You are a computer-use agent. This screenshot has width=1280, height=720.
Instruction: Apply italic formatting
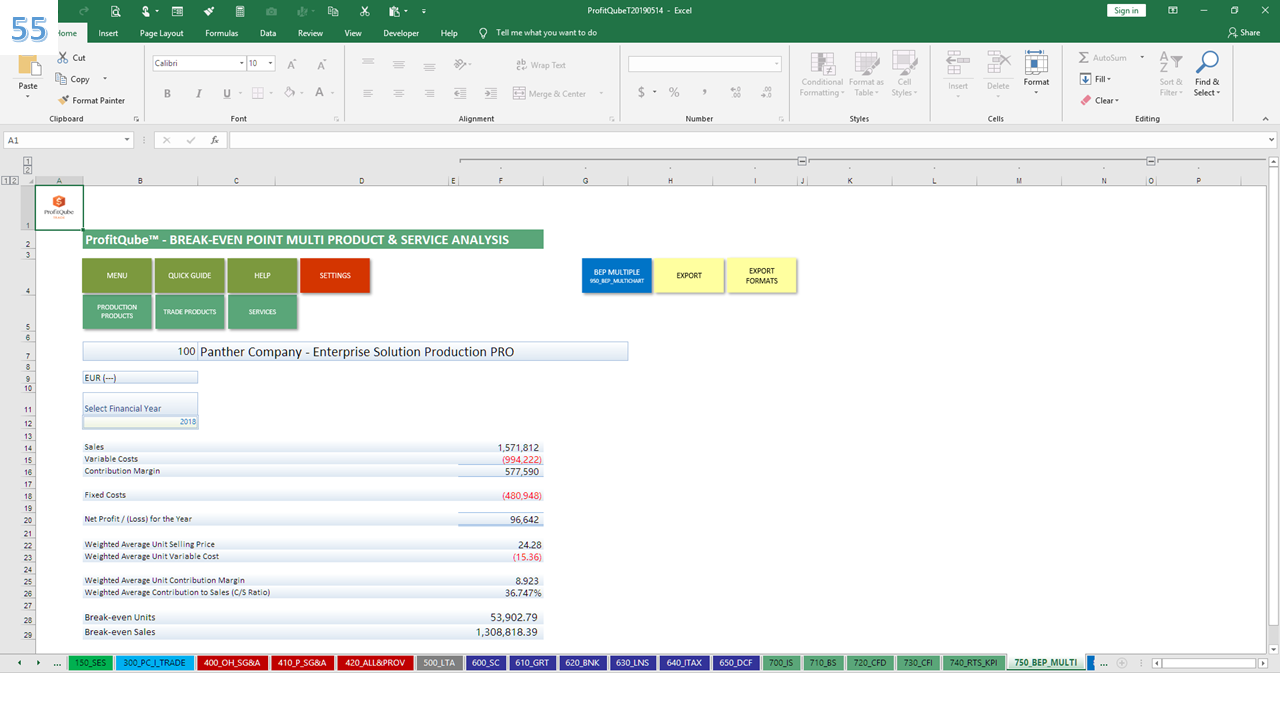[197, 93]
